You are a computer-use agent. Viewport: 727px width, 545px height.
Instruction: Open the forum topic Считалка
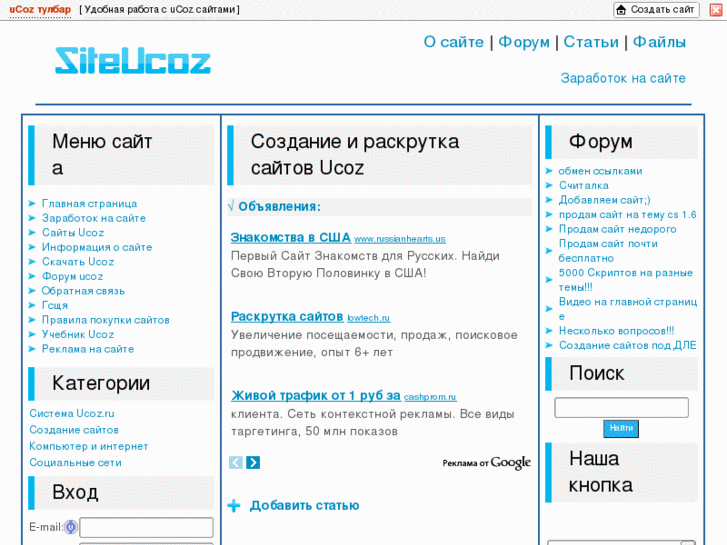tap(584, 186)
